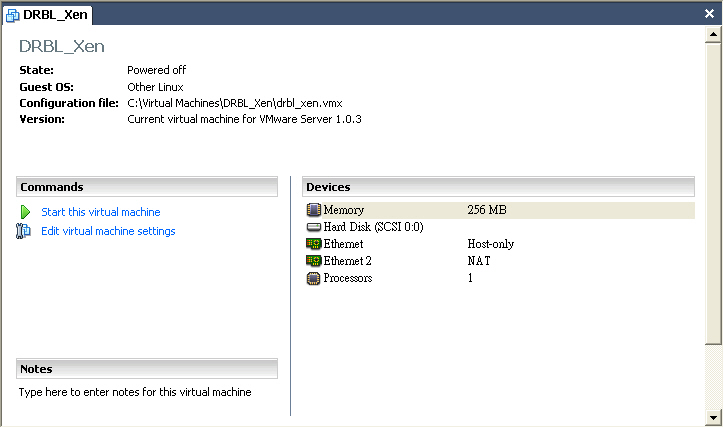Click the Ethernet 2 adapter card icon

point(314,261)
